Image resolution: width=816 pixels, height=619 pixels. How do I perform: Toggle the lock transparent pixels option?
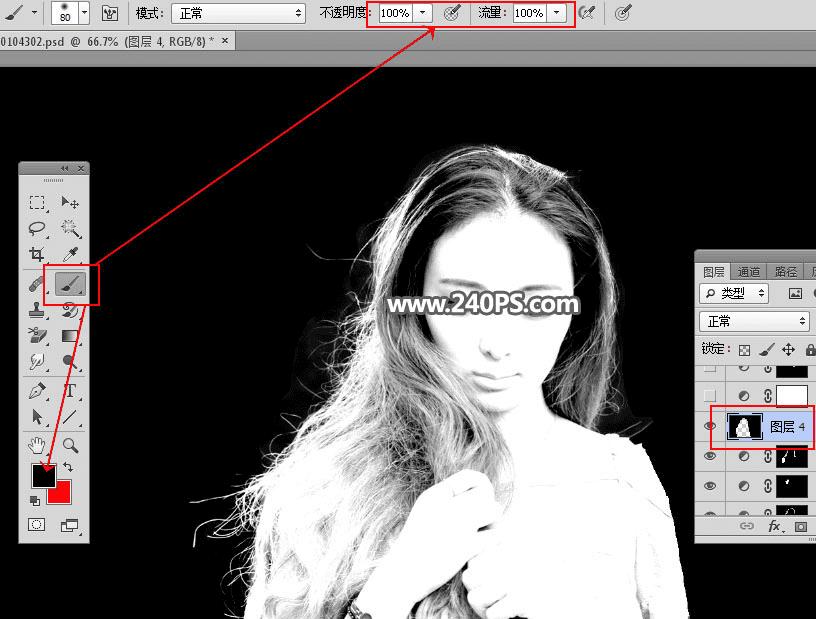point(744,350)
